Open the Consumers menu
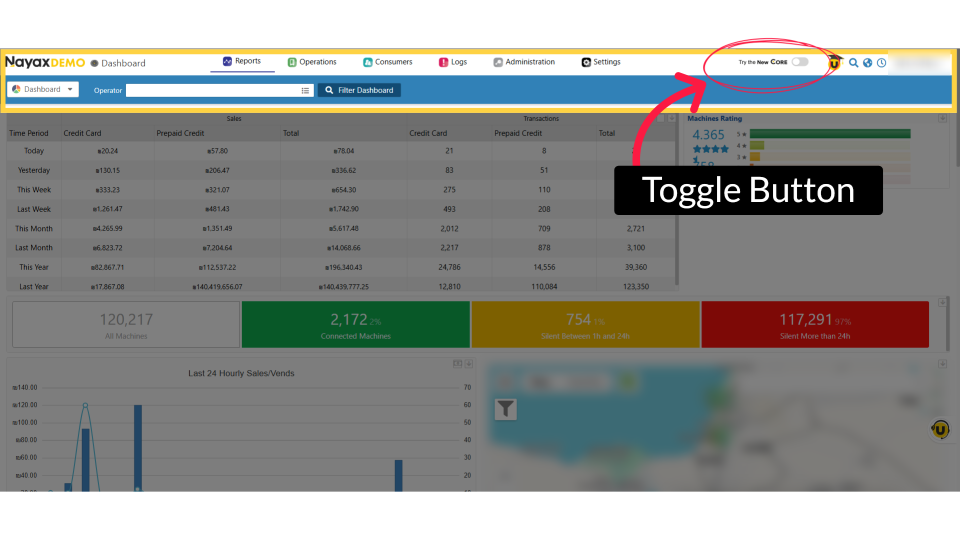Image resolution: width=960 pixels, height=540 pixels. [x=387, y=62]
